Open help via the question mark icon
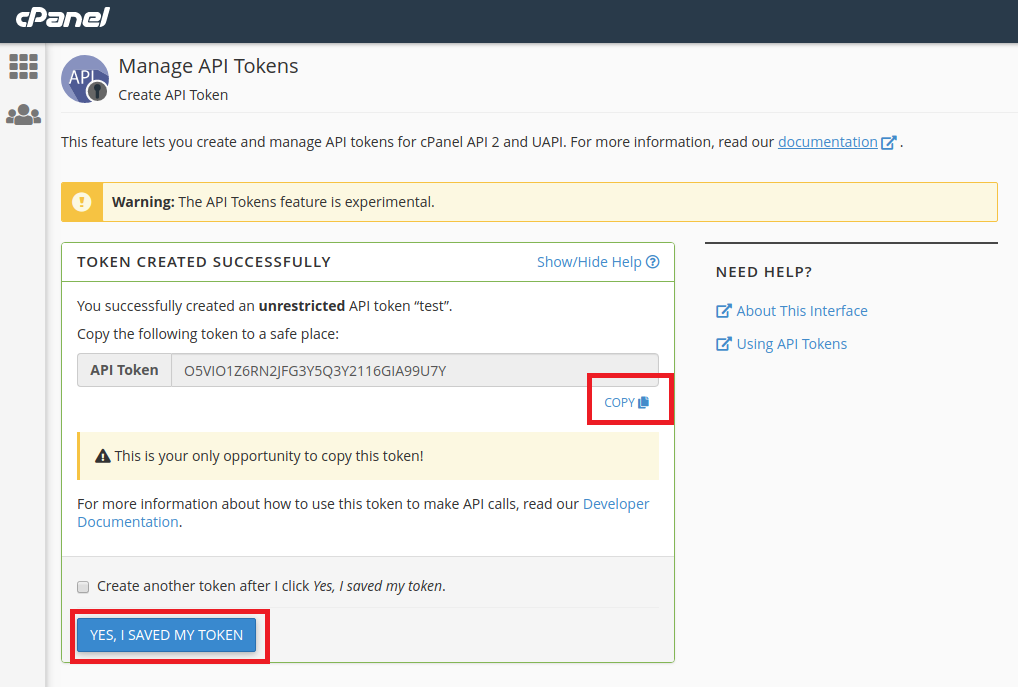This screenshot has height=687, width=1018. coord(652,261)
